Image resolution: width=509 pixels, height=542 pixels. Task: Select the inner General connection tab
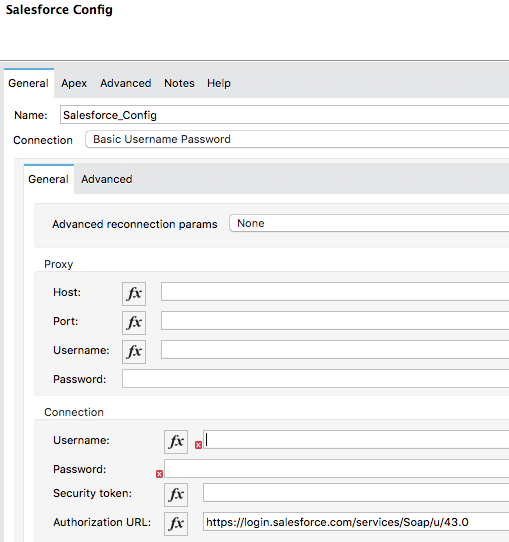pyautogui.click(x=49, y=179)
